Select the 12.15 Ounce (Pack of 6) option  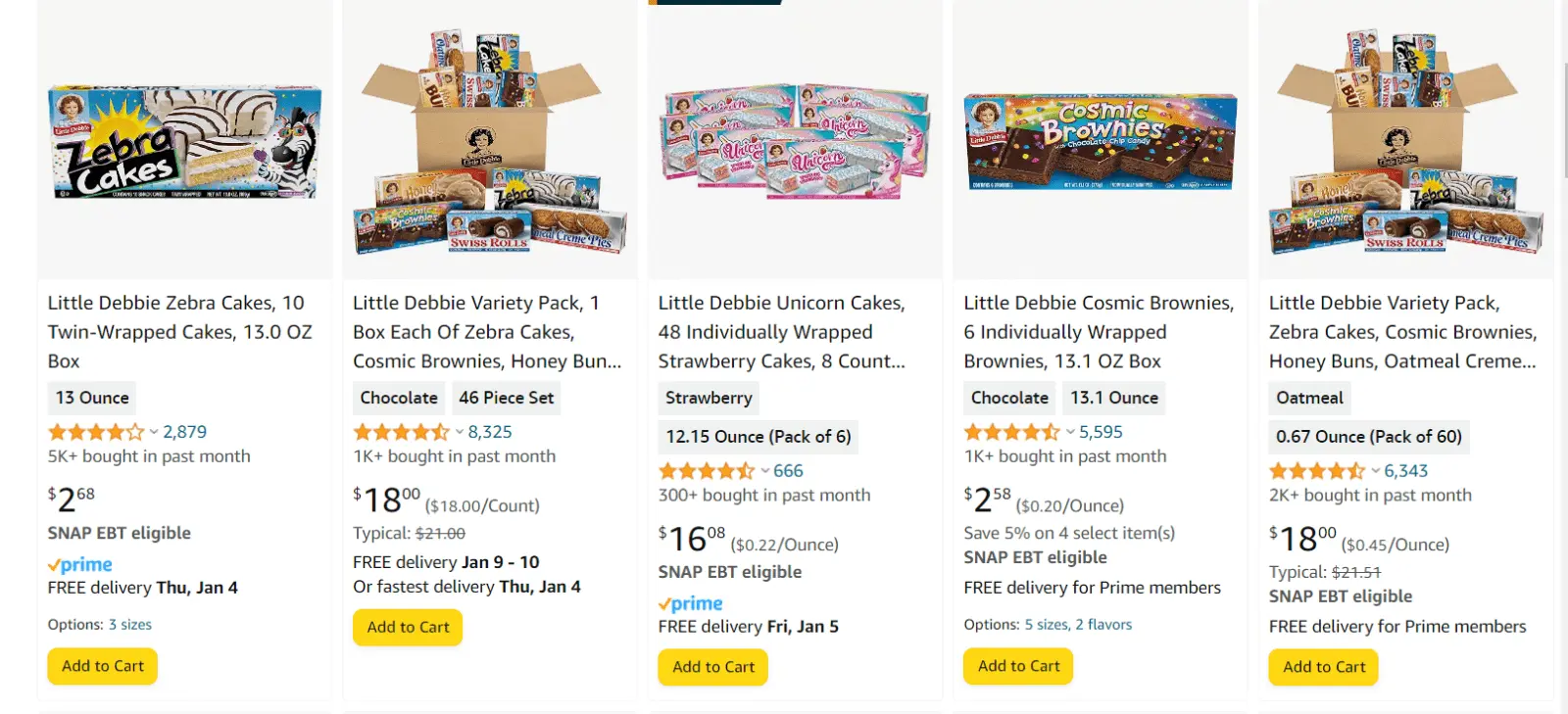point(759,437)
